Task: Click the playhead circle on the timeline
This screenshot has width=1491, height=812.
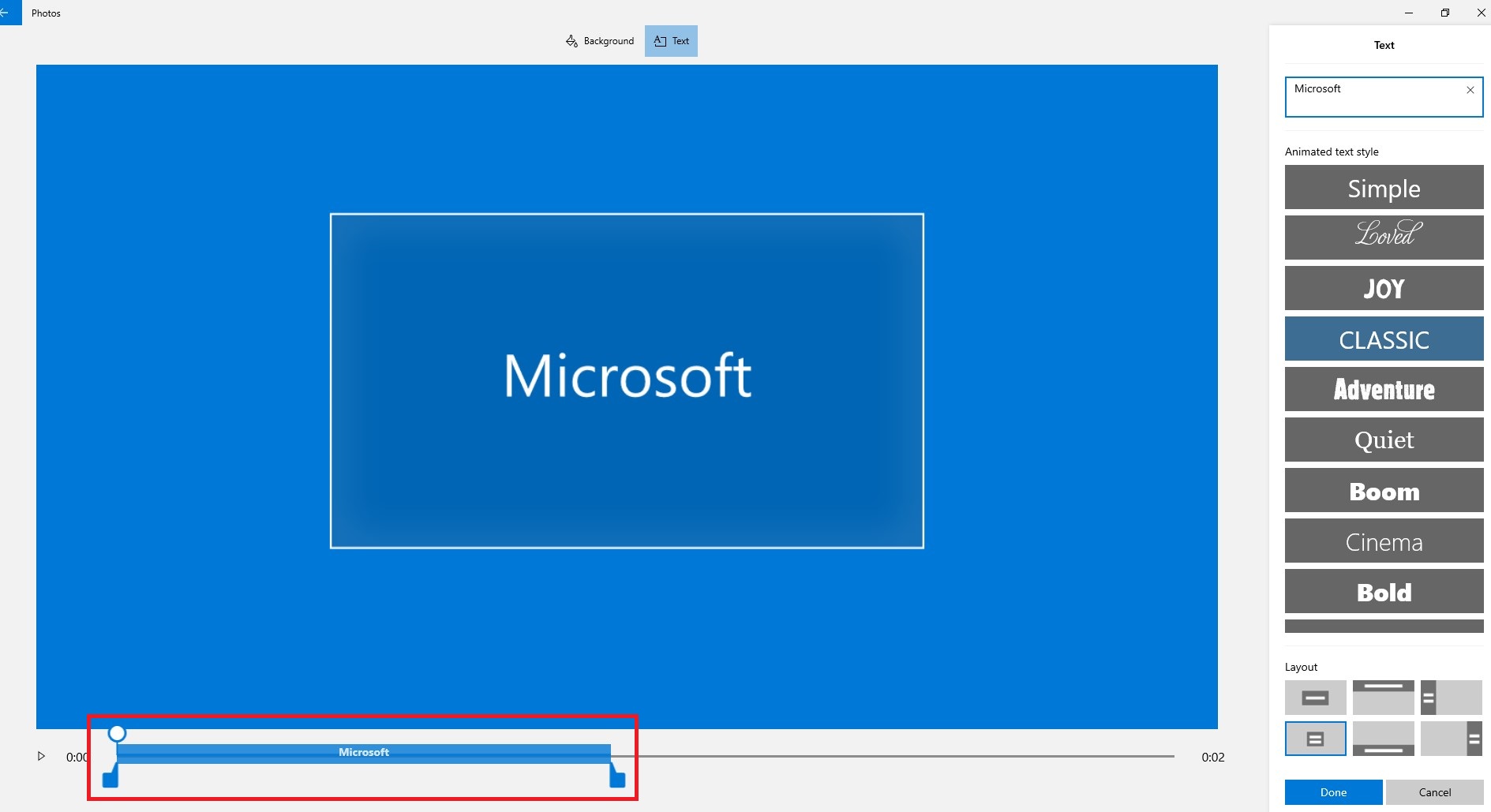Action: pos(117,734)
